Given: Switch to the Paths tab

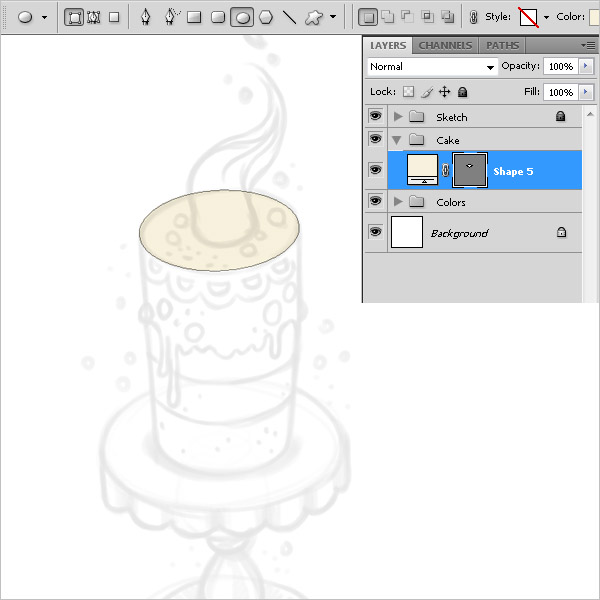Looking at the screenshot, I should tap(502, 46).
